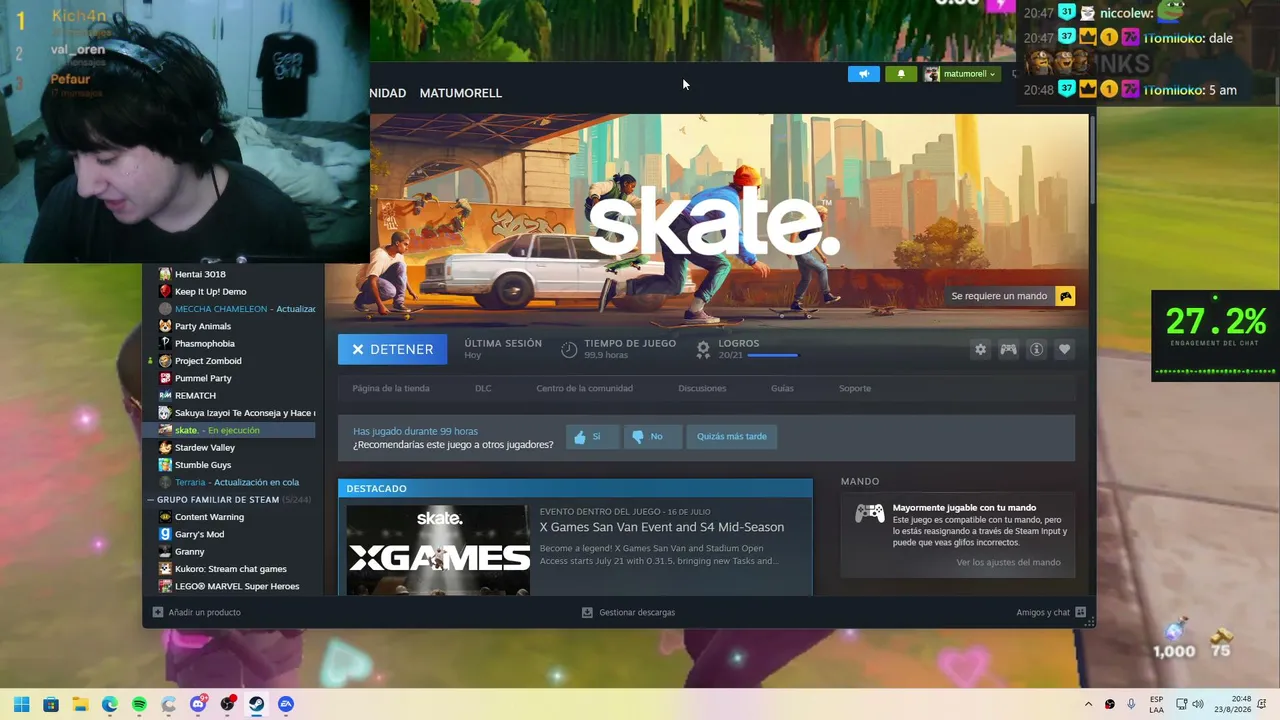Show skate game info panel

tap(1036, 349)
